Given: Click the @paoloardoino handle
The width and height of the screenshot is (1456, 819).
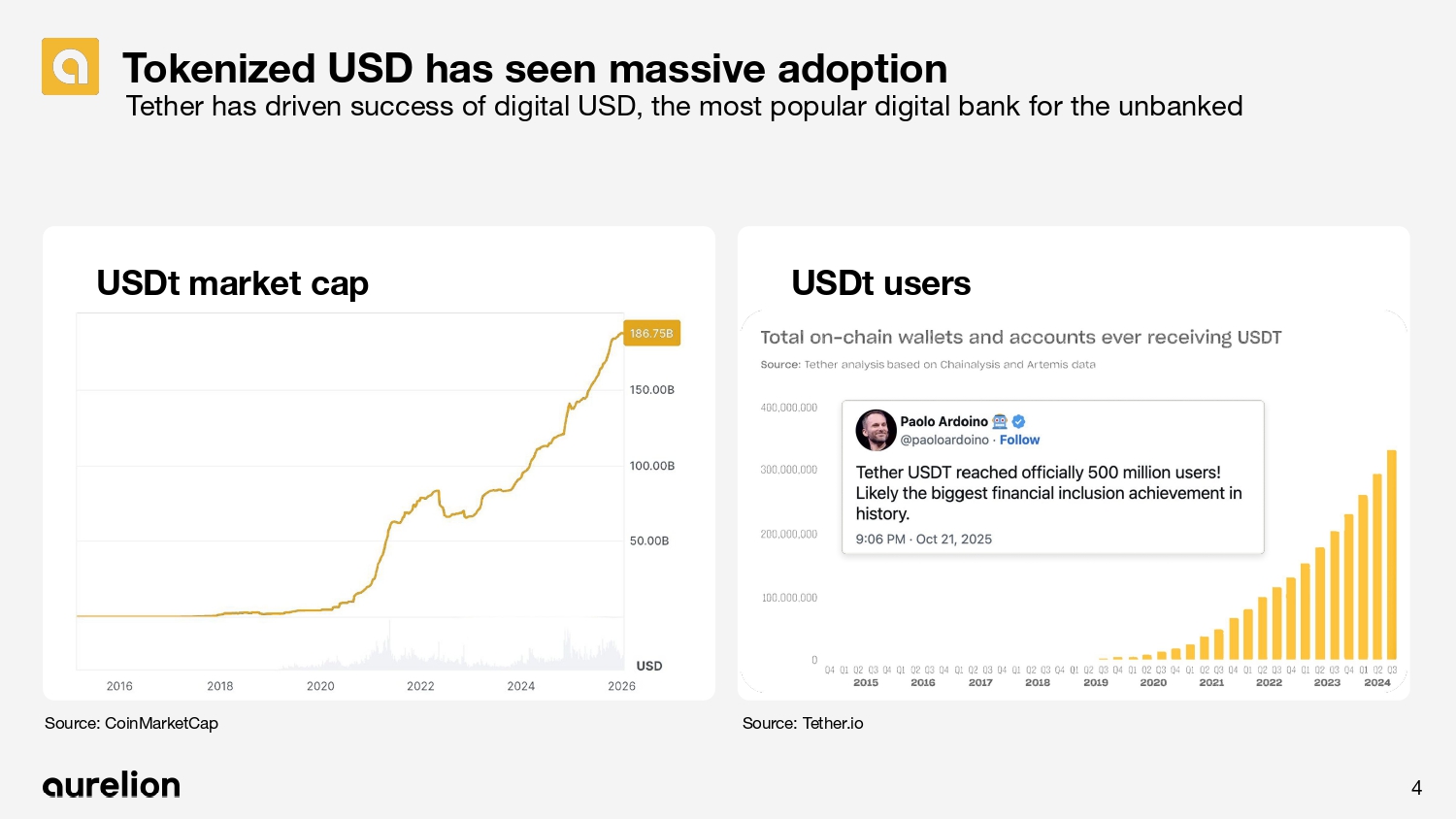Looking at the screenshot, I should click(x=944, y=440).
